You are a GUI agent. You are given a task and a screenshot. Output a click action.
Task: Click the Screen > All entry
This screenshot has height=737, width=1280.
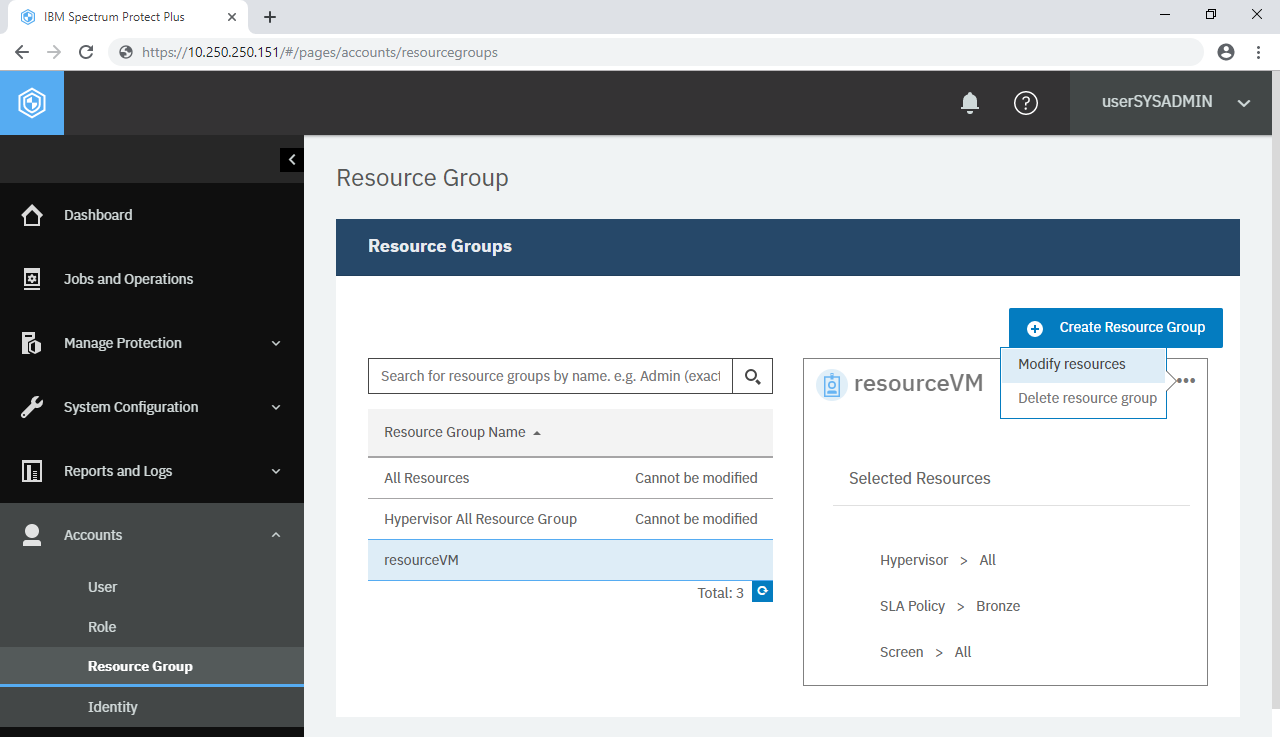coord(926,652)
